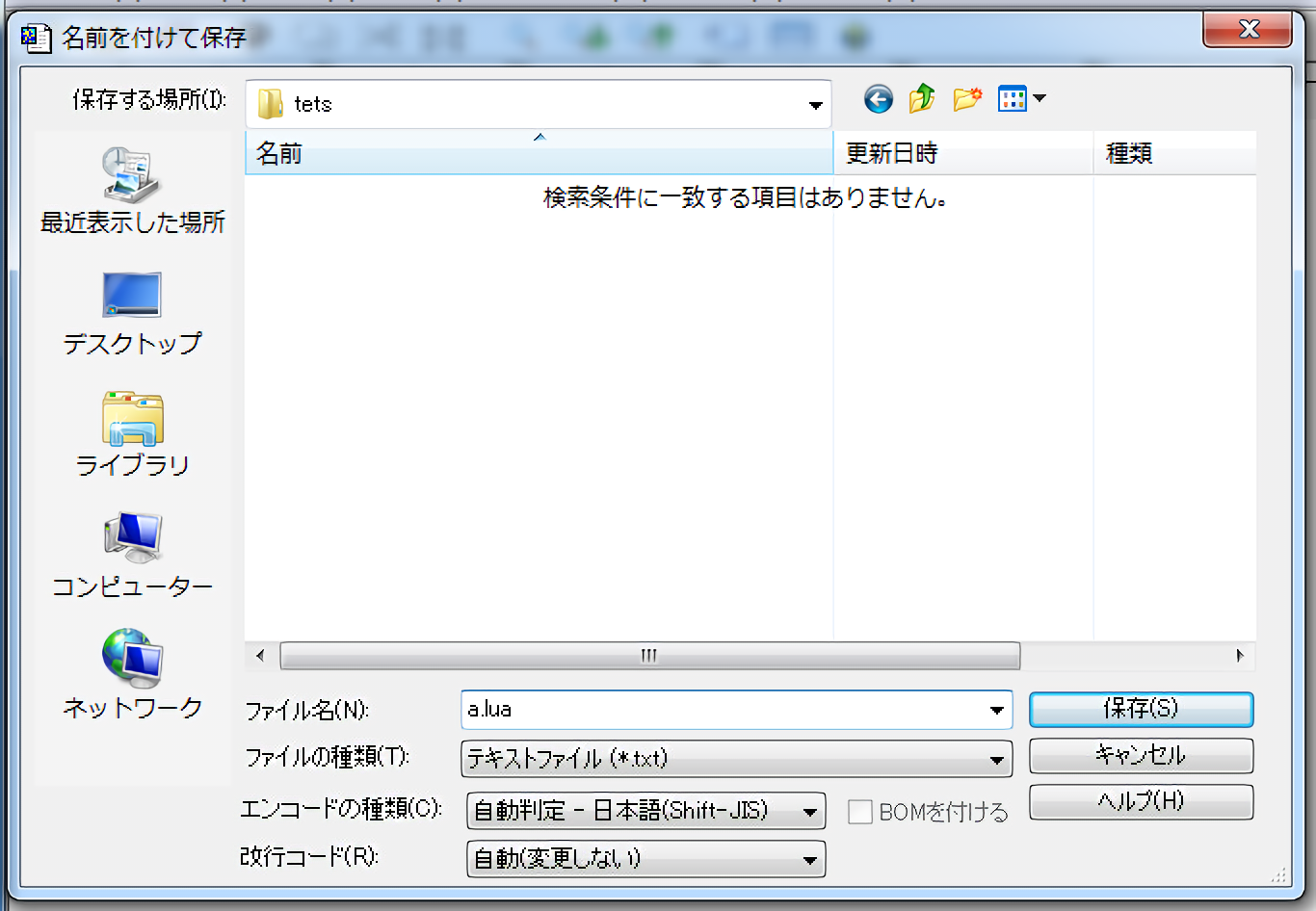Sort by 更新日時 column header
Viewport: 1316px width, 911px height.
961,154
